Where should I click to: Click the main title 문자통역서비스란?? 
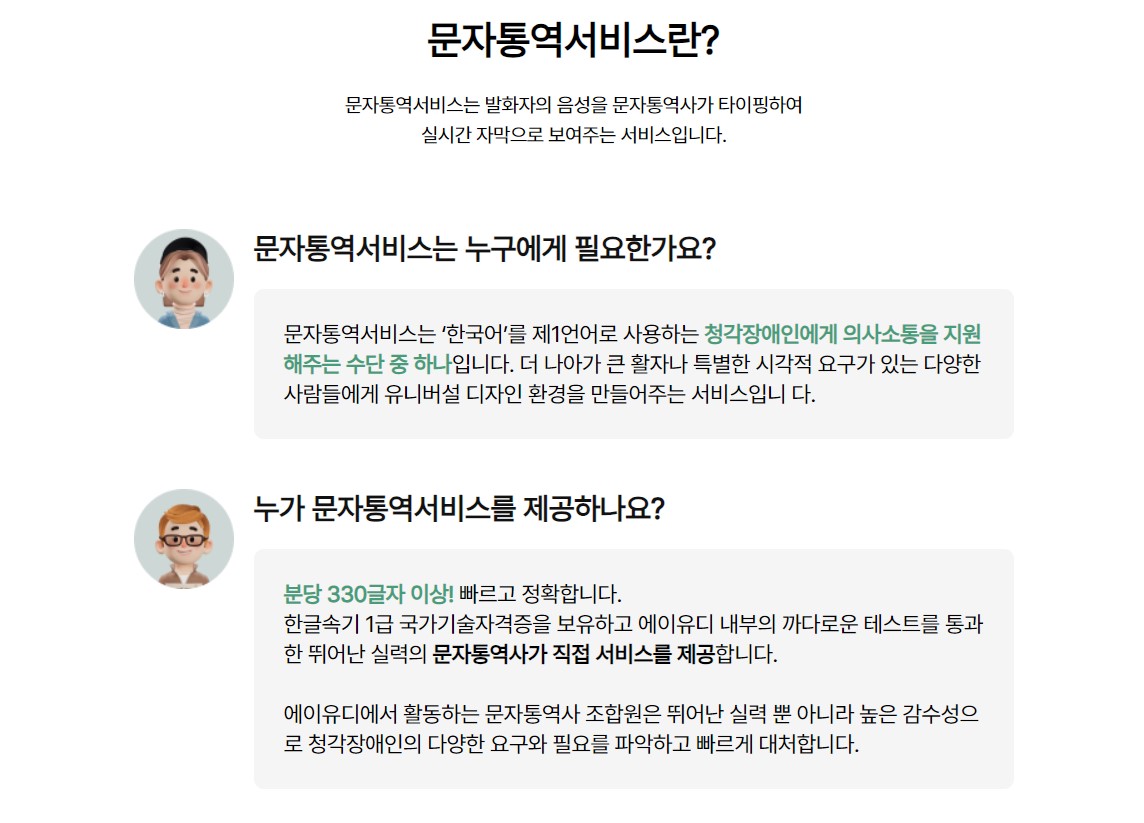(x=573, y=40)
